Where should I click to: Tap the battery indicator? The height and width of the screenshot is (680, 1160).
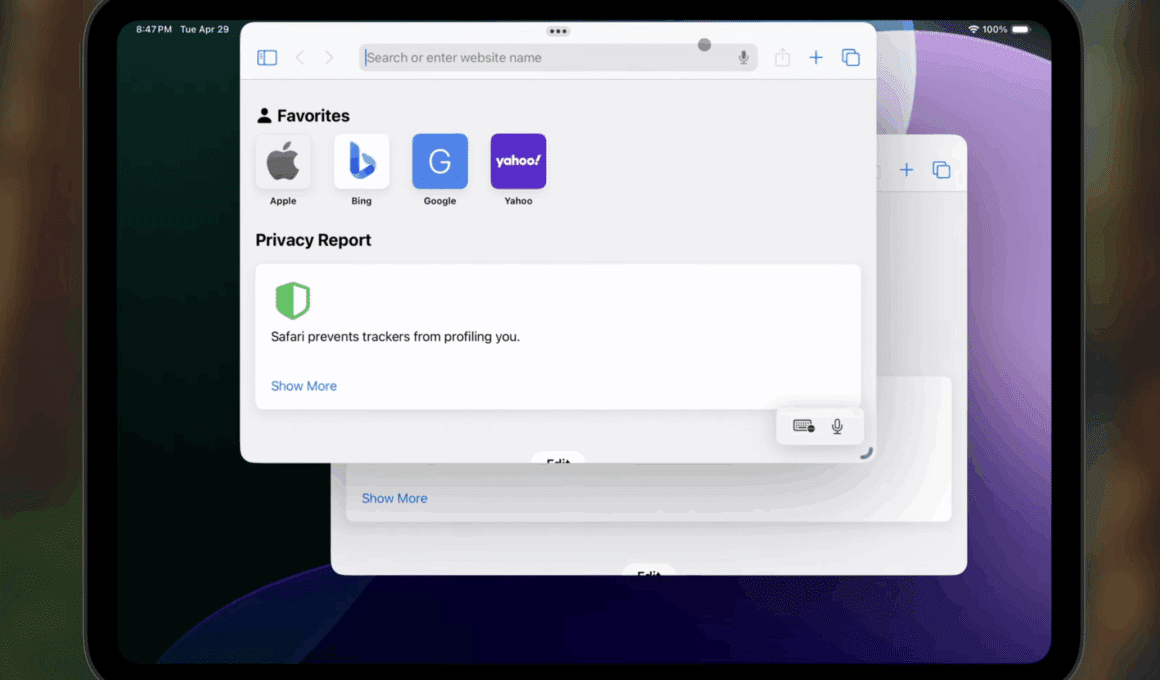pyautogui.click(x=1021, y=30)
